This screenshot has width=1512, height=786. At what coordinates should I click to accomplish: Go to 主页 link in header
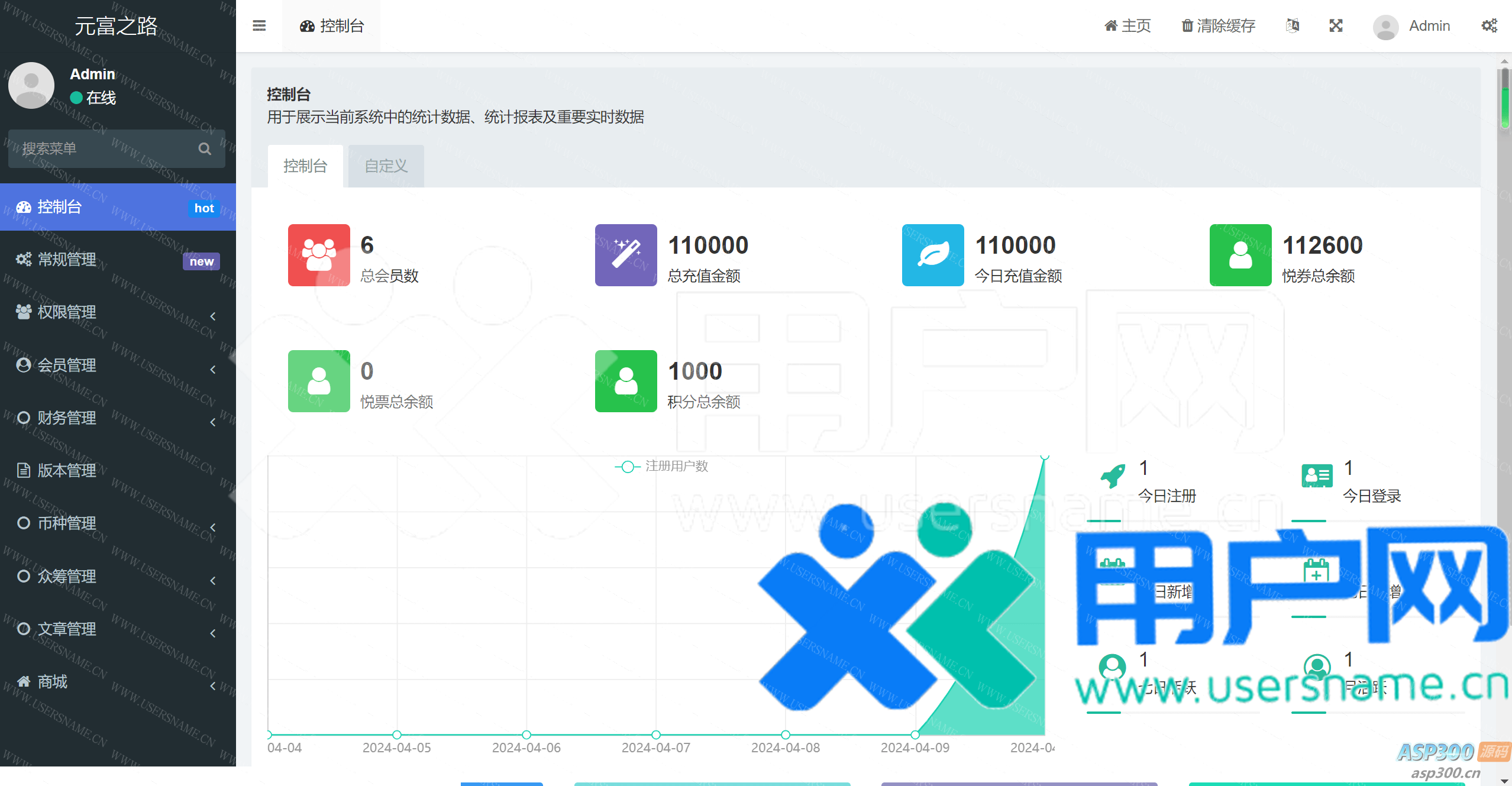(x=1127, y=25)
